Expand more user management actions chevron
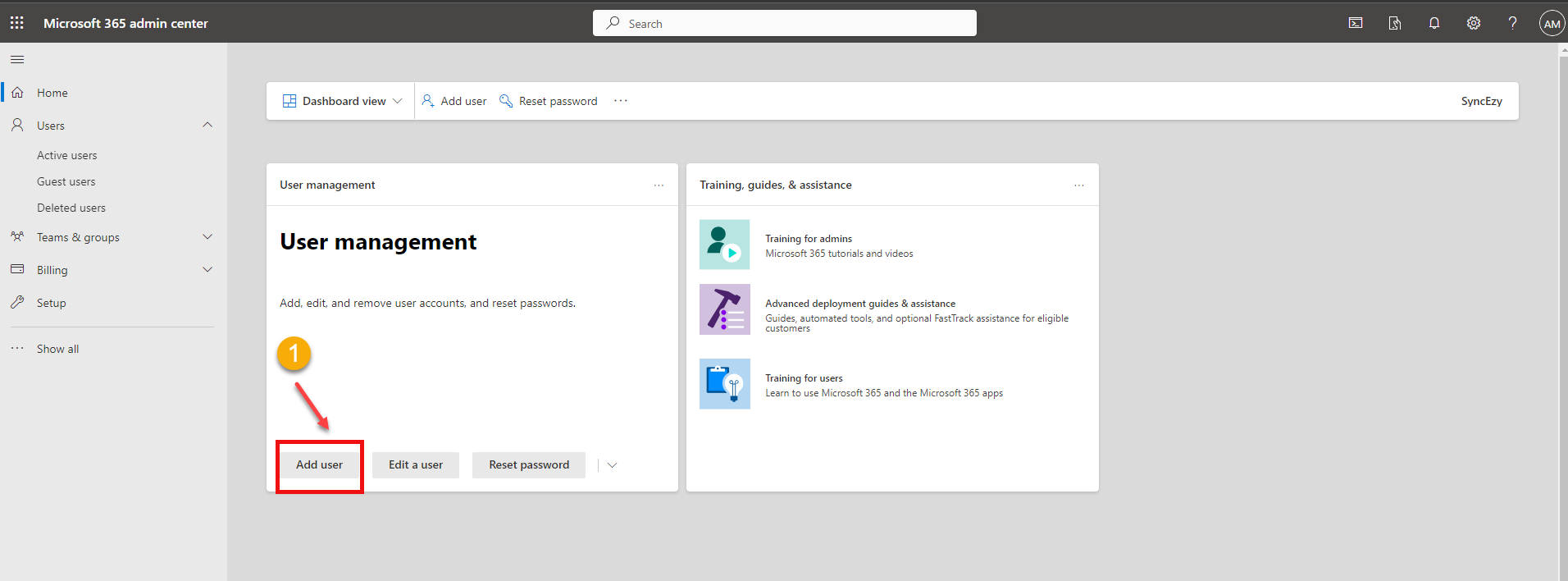The image size is (1568, 581). pyautogui.click(x=612, y=465)
